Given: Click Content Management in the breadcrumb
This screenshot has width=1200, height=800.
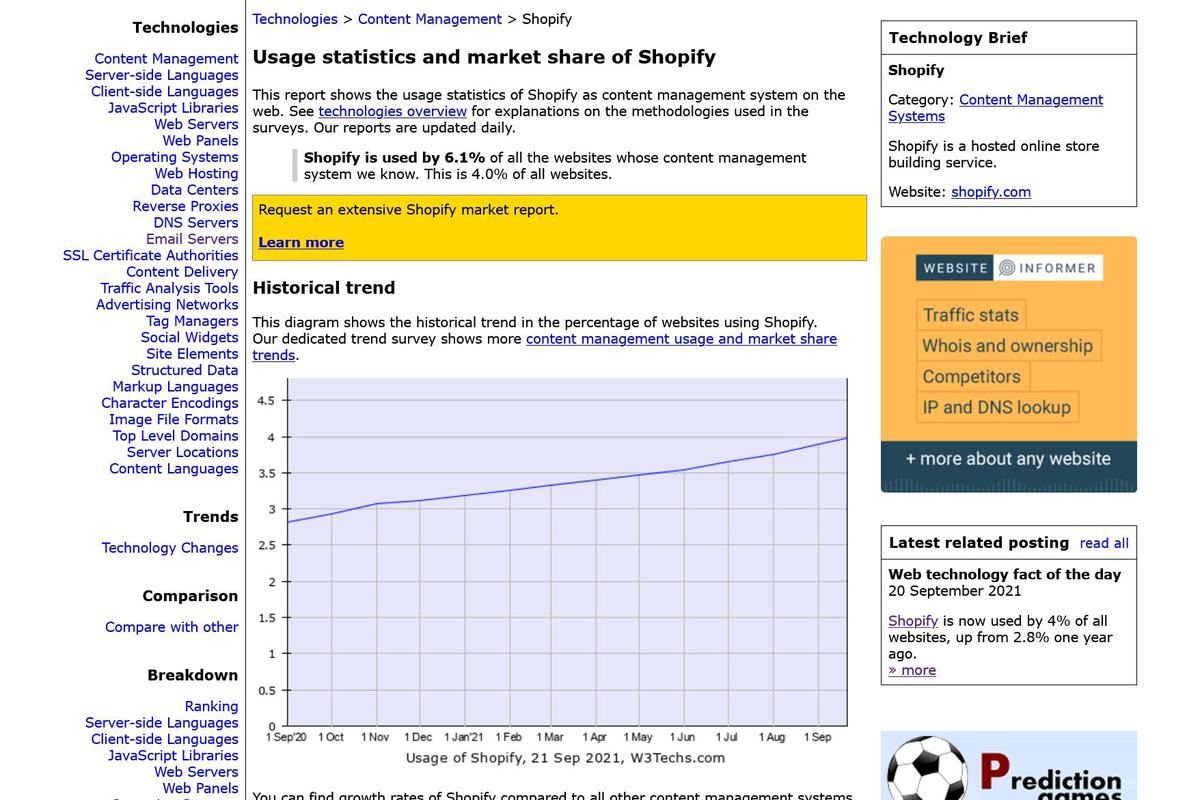Looking at the screenshot, I should pos(430,19).
